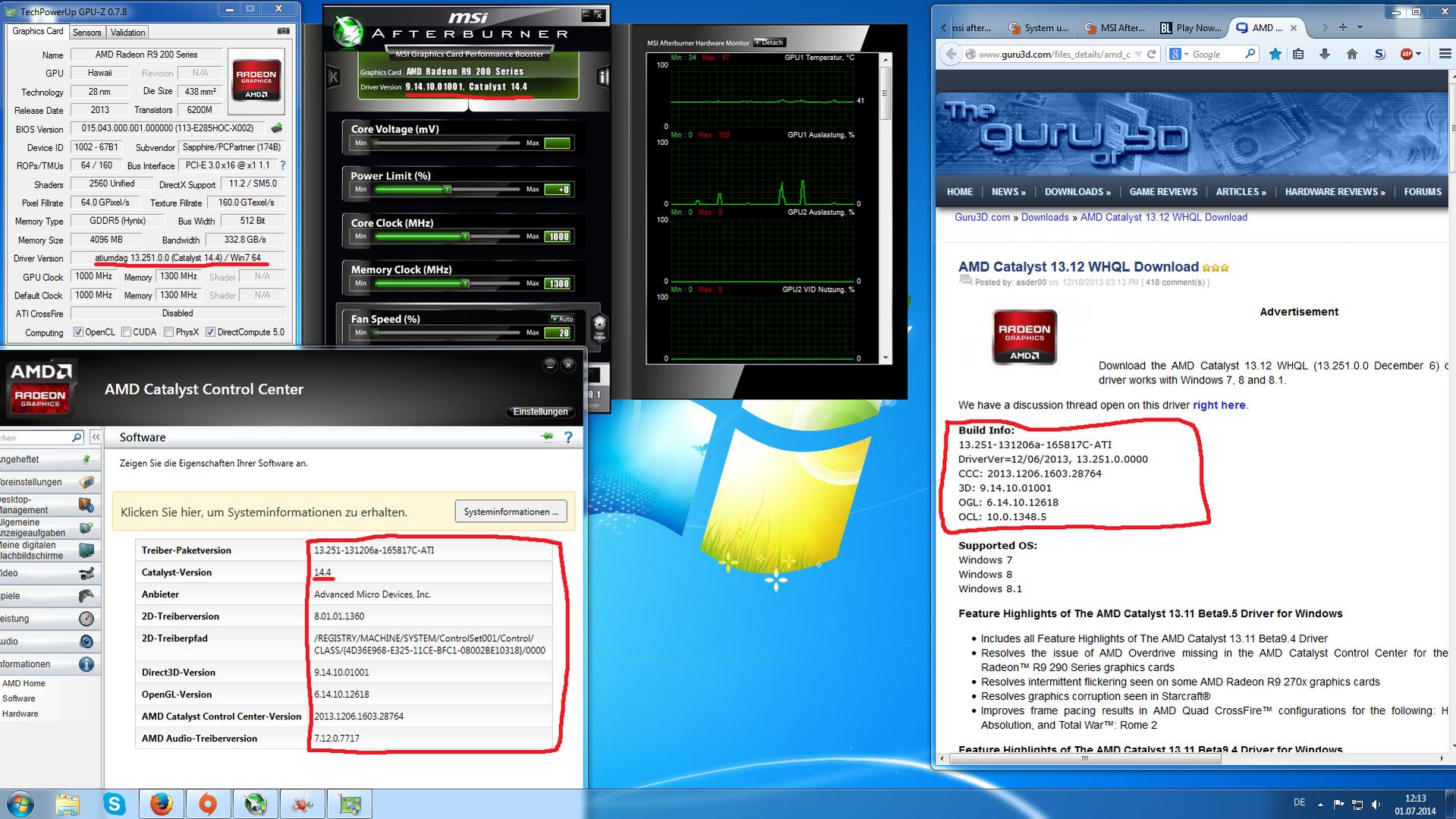Collapse the Catalyst sidebar with double-arrow button
1456x819 pixels.
click(96, 437)
